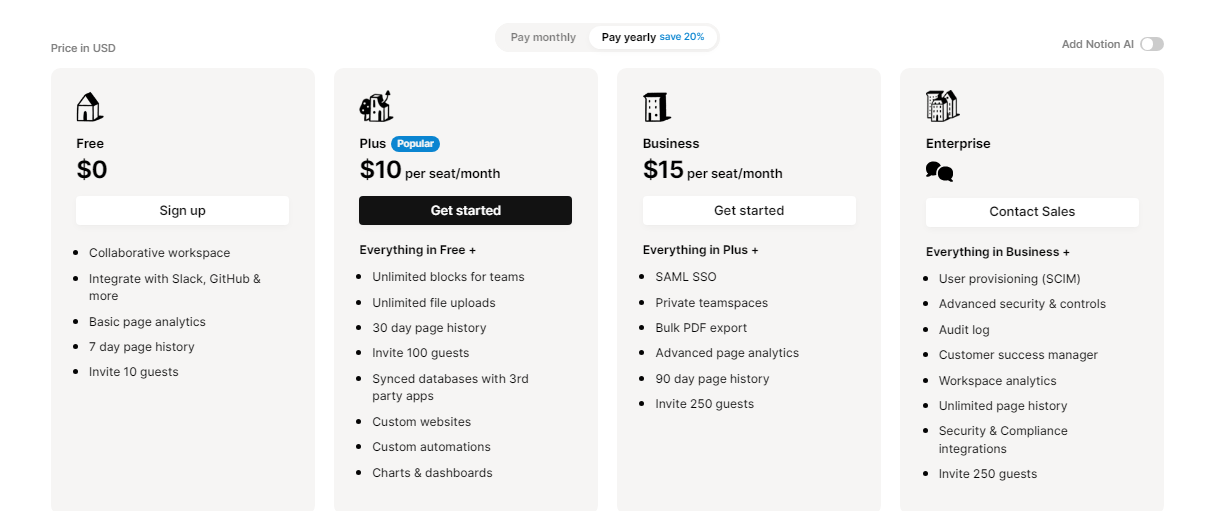The width and height of the screenshot is (1206, 511).
Task: Click the SAML SSO feature item
Action: point(686,277)
